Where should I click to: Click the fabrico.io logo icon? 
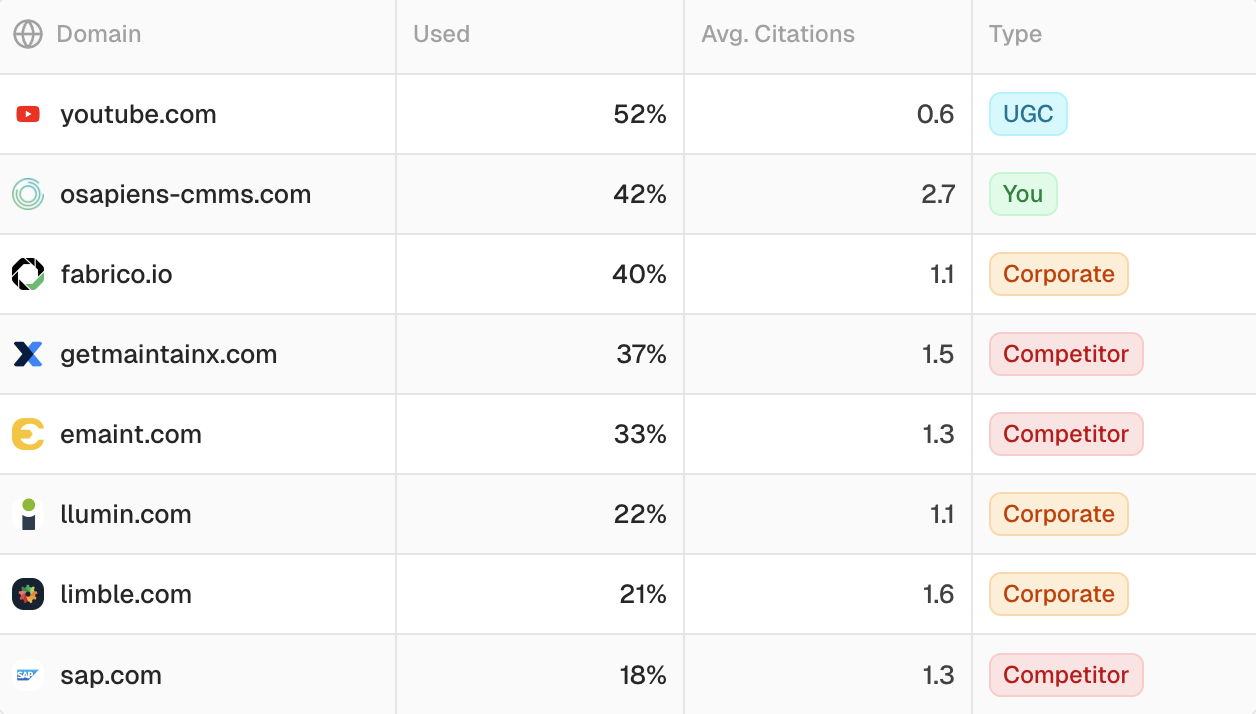click(28, 274)
